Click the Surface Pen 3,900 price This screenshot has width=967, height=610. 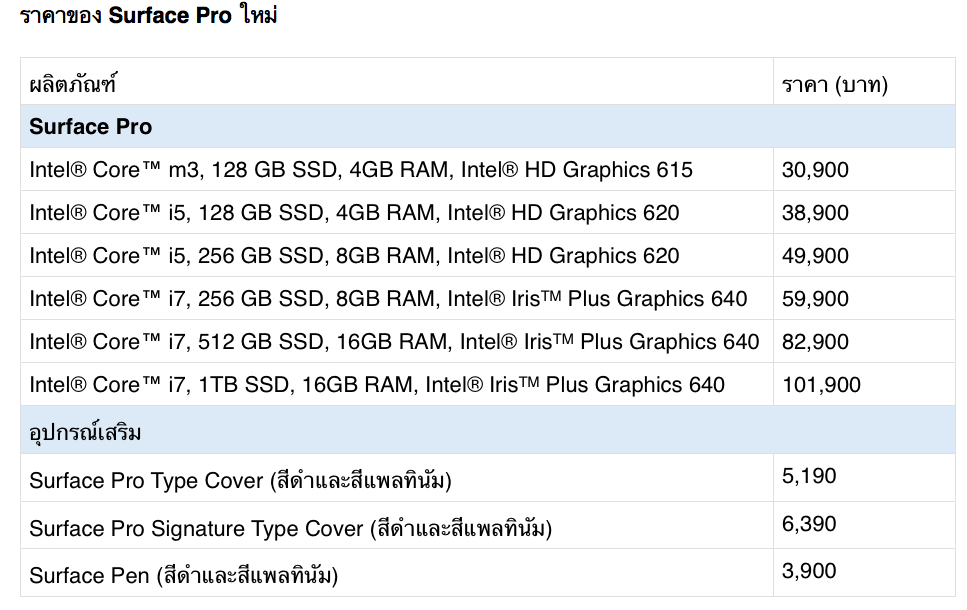coord(809,571)
